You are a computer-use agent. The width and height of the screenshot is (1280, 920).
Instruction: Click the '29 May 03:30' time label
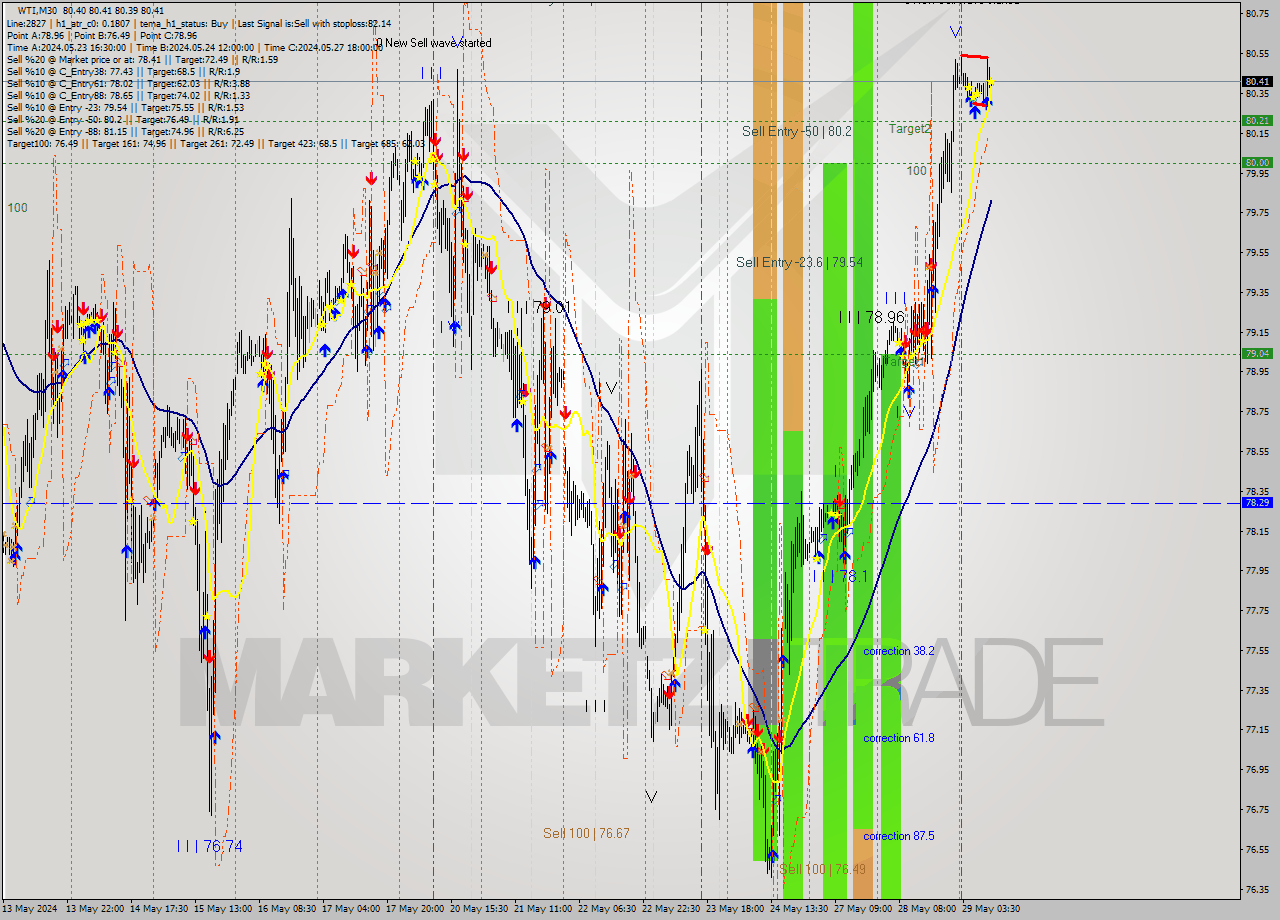click(x=991, y=909)
